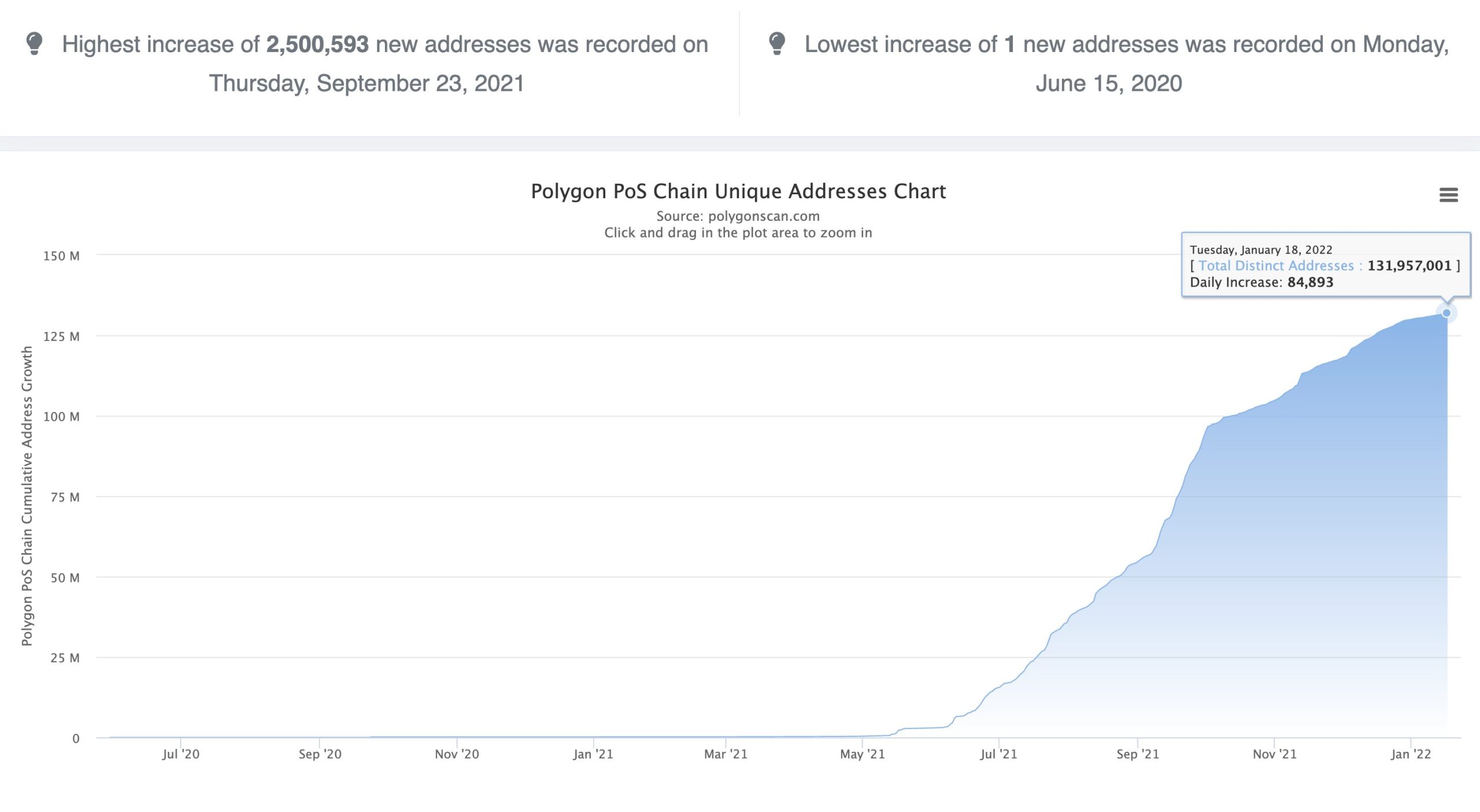Click the highlighted data point on chart
The image size is (1480, 812).
click(x=1446, y=313)
